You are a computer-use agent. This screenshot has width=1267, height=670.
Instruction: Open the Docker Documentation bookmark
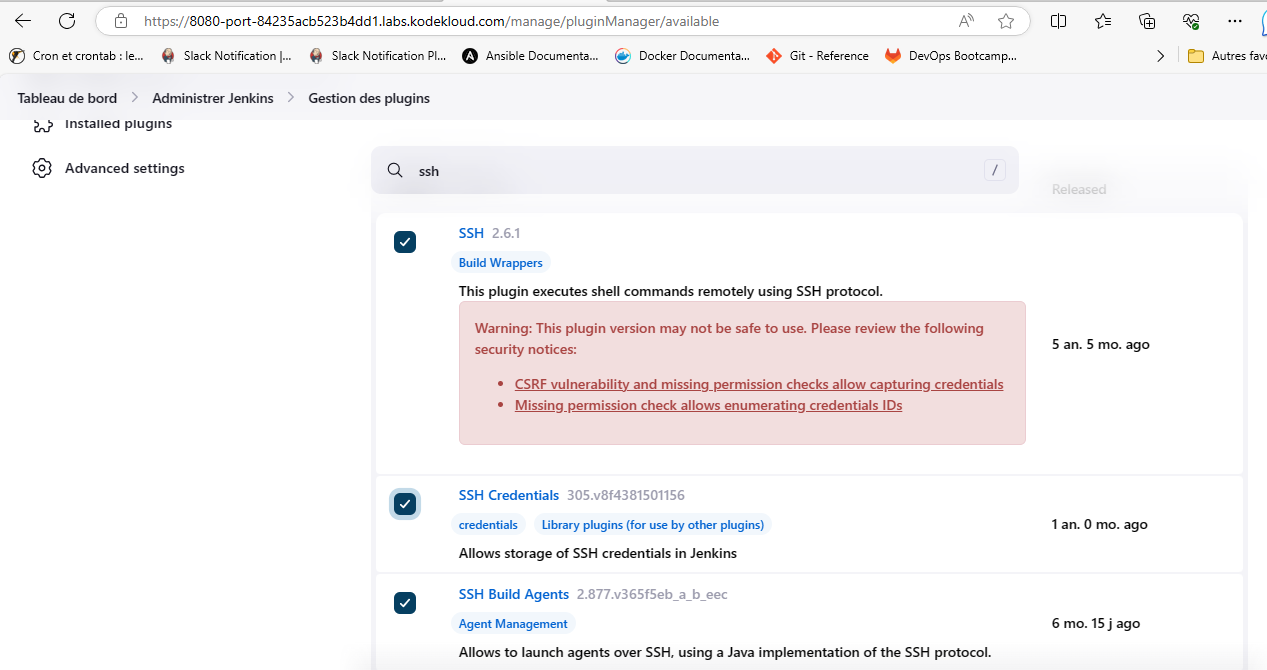click(683, 56)
